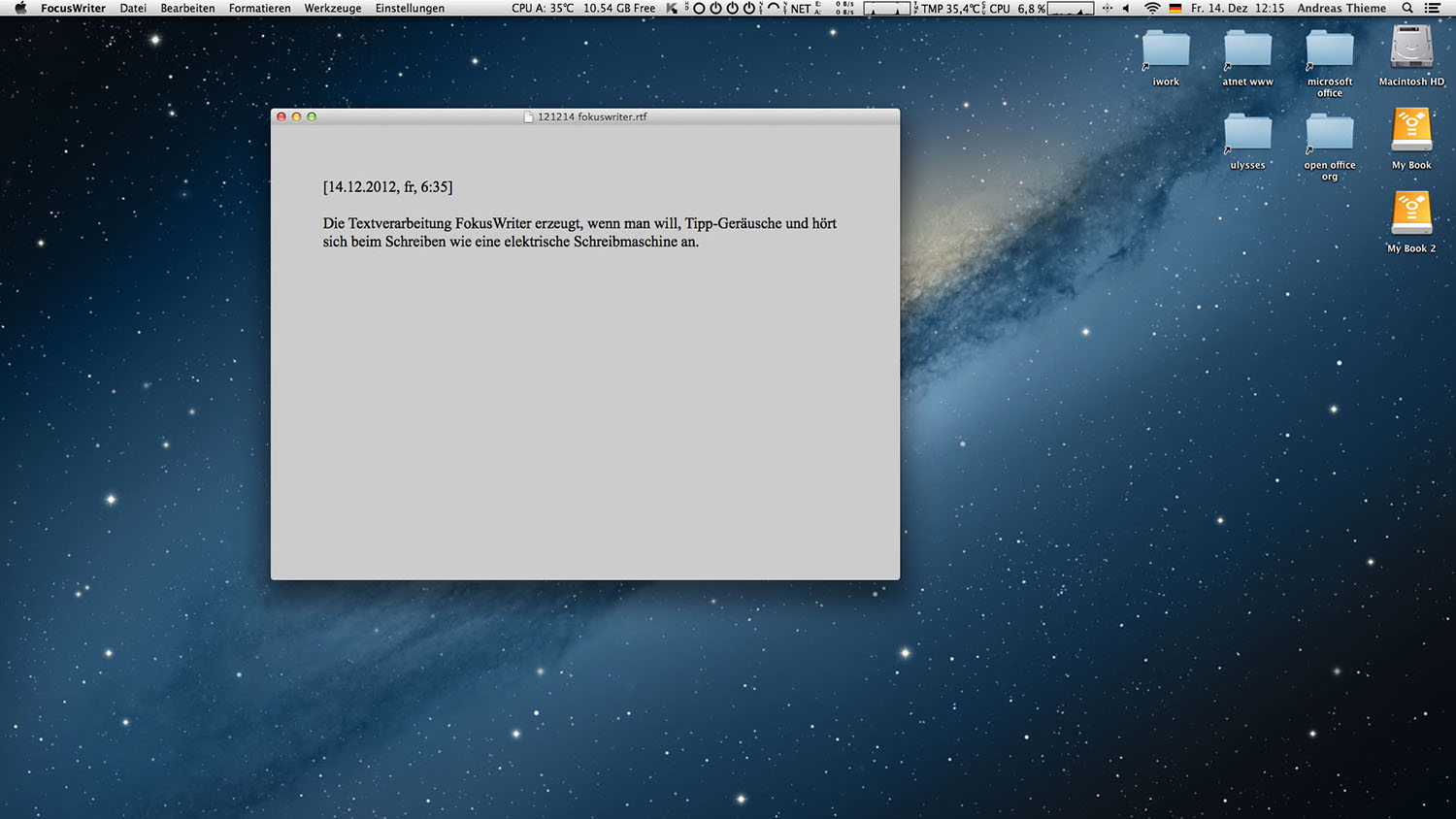1456x819 pixels.
Task: Show Notification Center from the menu bar
Action: pos(1433,8)
